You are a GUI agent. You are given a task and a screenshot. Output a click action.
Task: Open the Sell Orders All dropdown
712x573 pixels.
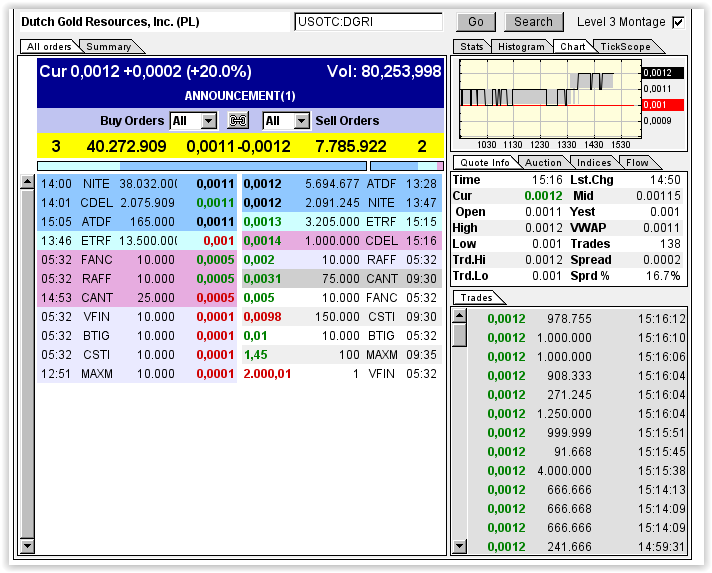(287, 121)
